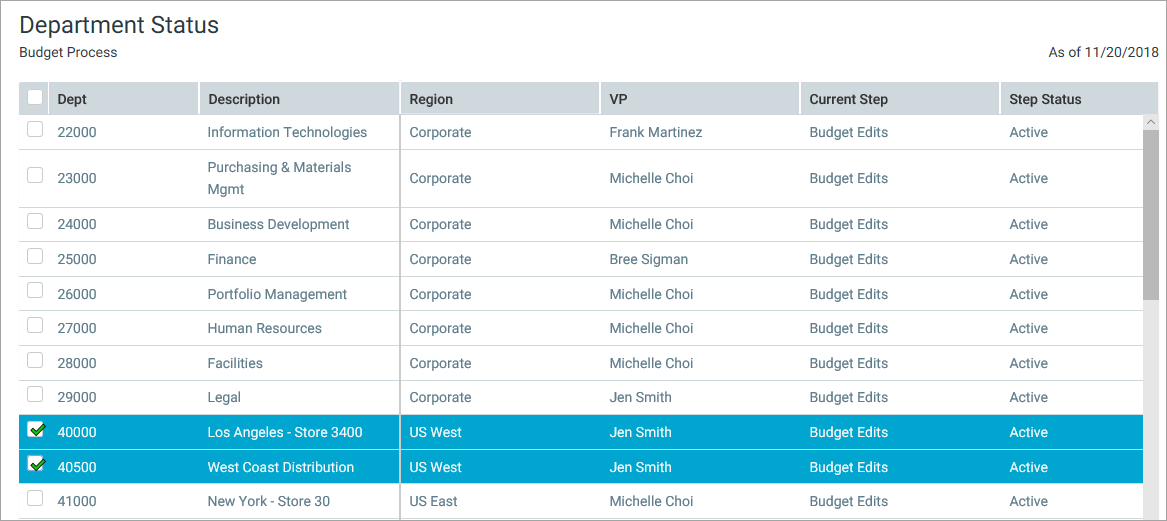Uncheck the Los Angeles - Store 3400 checkbox
Screen dimensions: 1167x521
point(35,429)
